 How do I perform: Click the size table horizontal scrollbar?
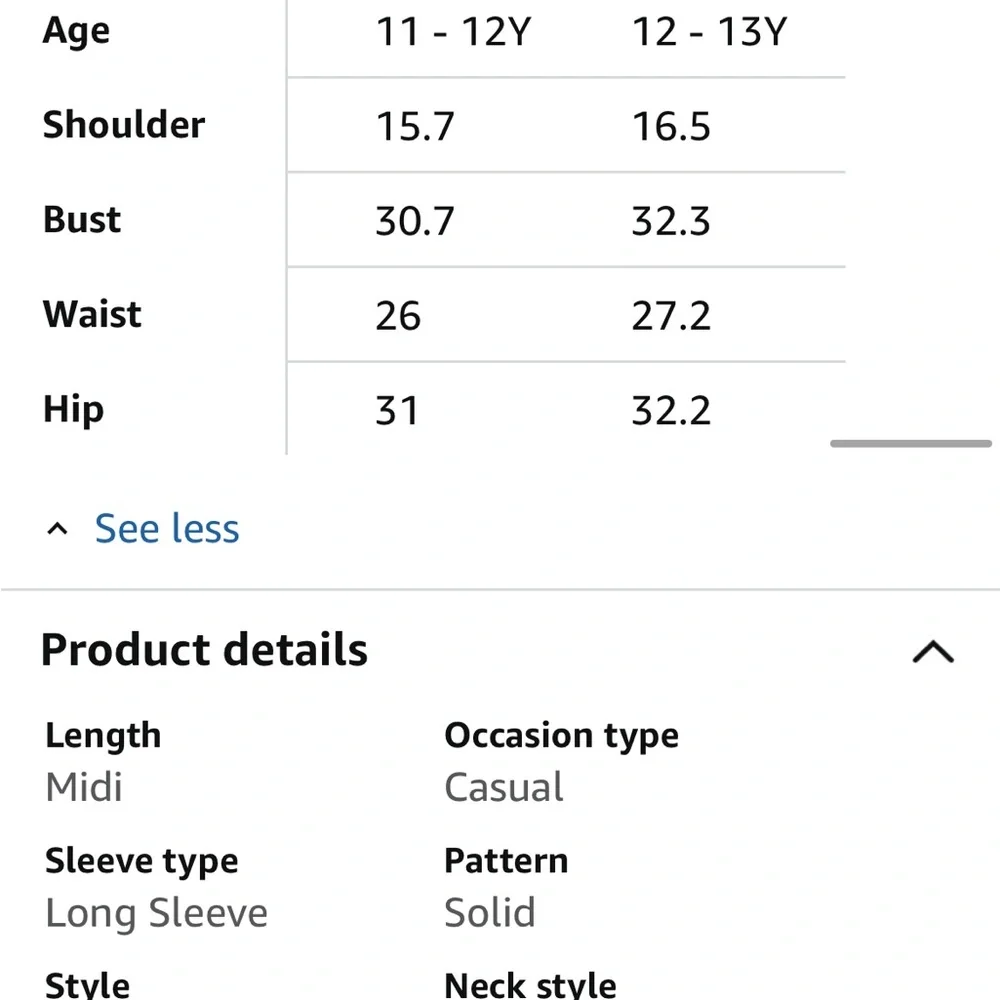pos(911,443)
